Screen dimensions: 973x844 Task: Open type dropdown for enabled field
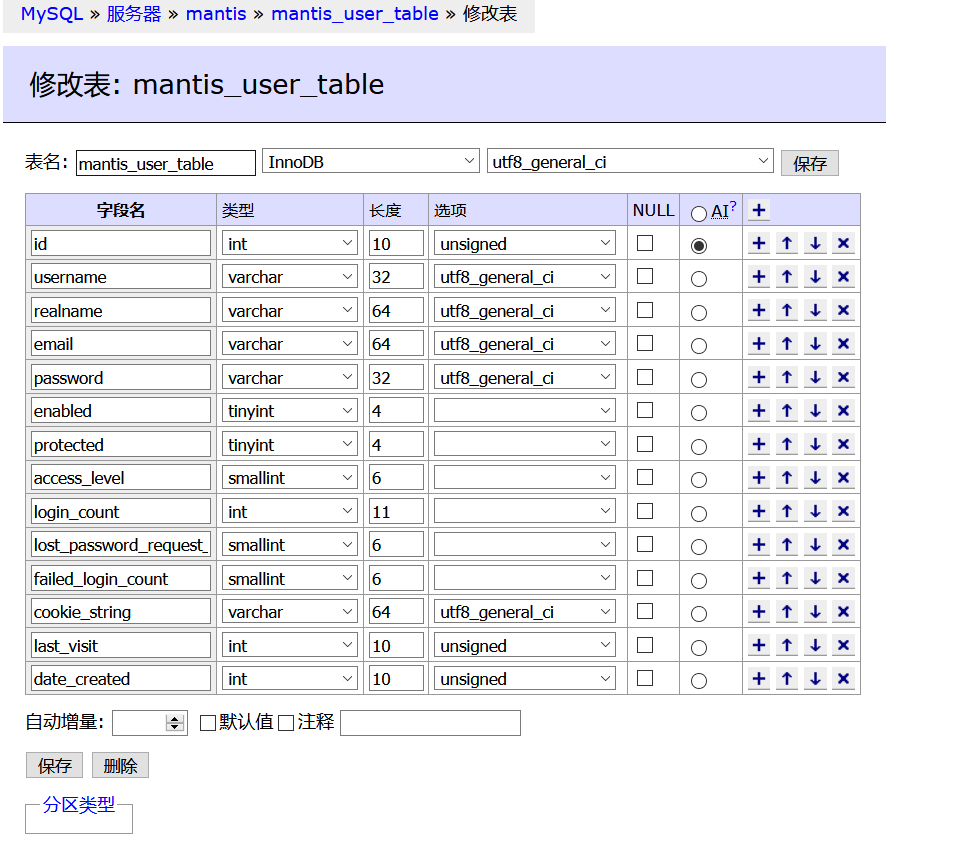point(290,411)
